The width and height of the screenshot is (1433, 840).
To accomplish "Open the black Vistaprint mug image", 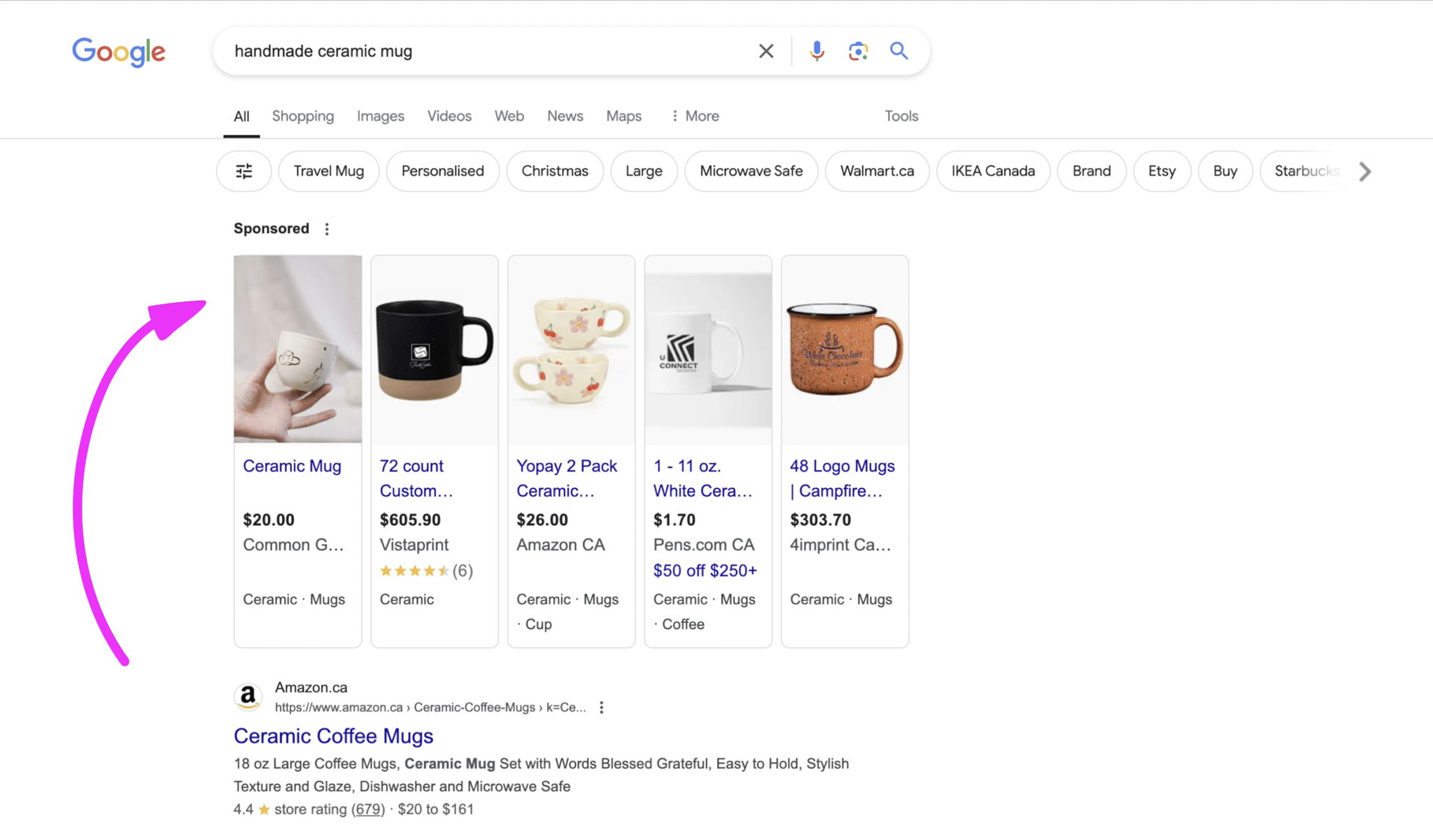I will (435, 349).
